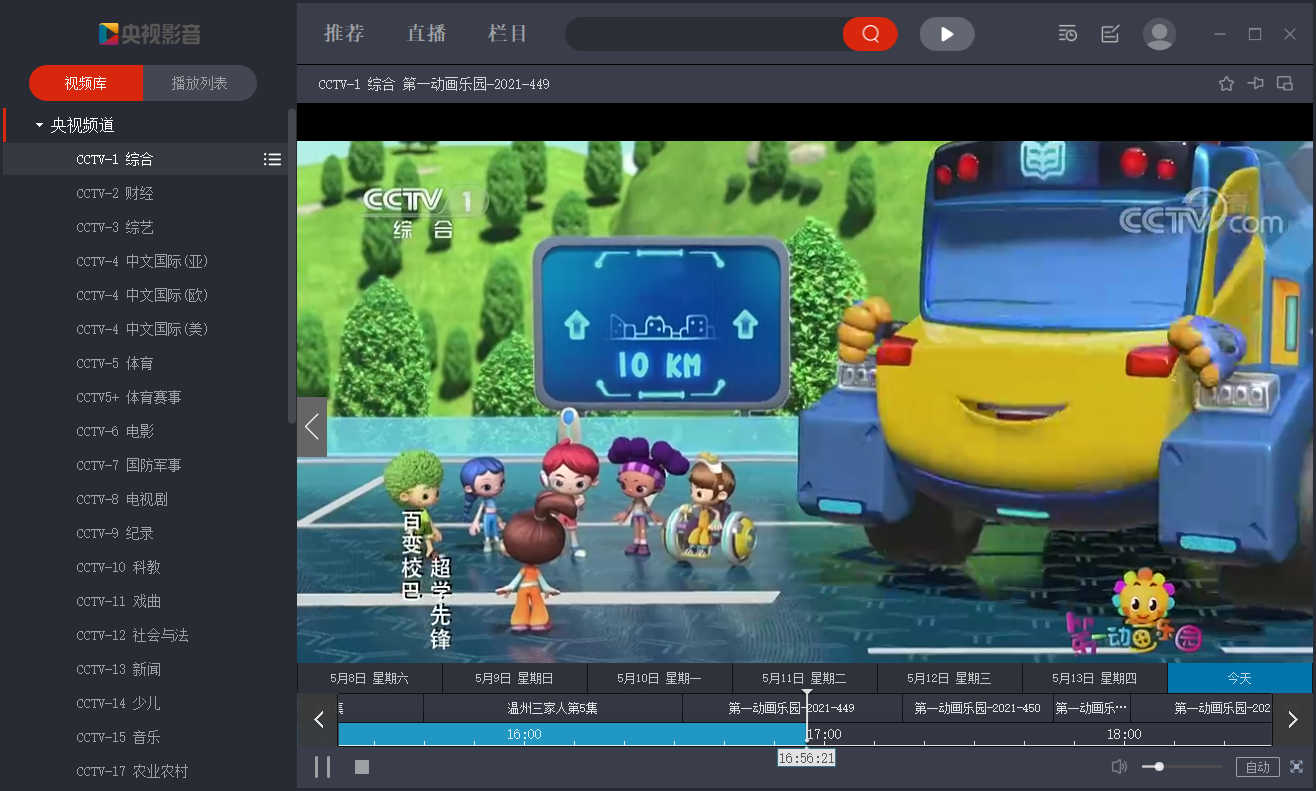Switch to the 播放列表 tab

(x=200, y=84)
